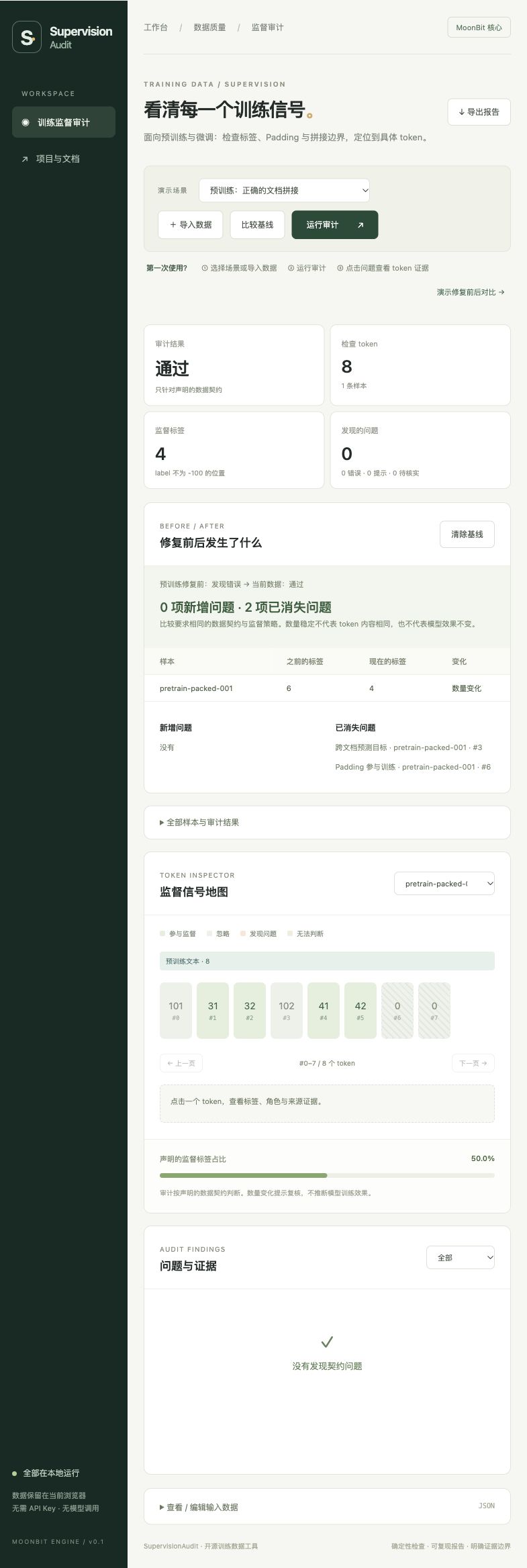The height and width of the screenshot is (1568, 527).
Task: Select token 32 at #2
Action: [x=250, y=1011]
